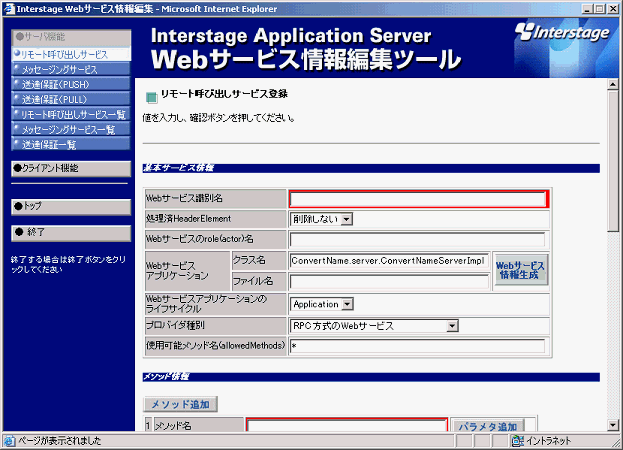Click the サーバ機能 header button
Screen dimensions: 623x450
click(71, 37)
